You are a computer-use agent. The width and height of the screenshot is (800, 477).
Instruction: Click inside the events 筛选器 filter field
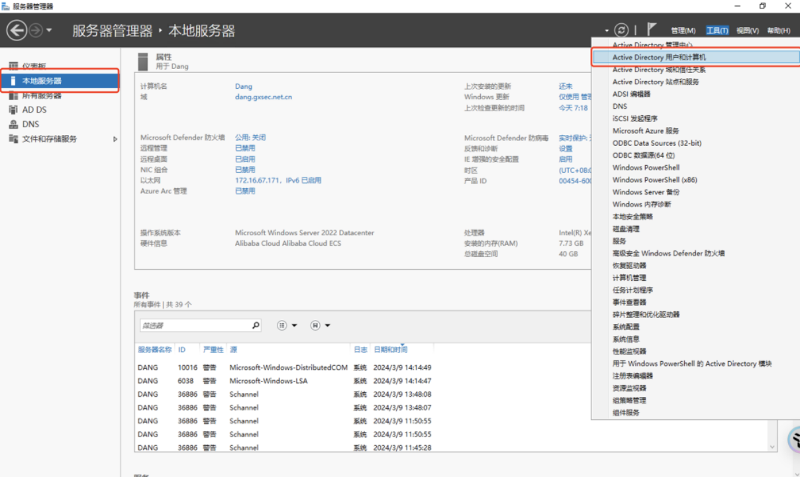195,325
